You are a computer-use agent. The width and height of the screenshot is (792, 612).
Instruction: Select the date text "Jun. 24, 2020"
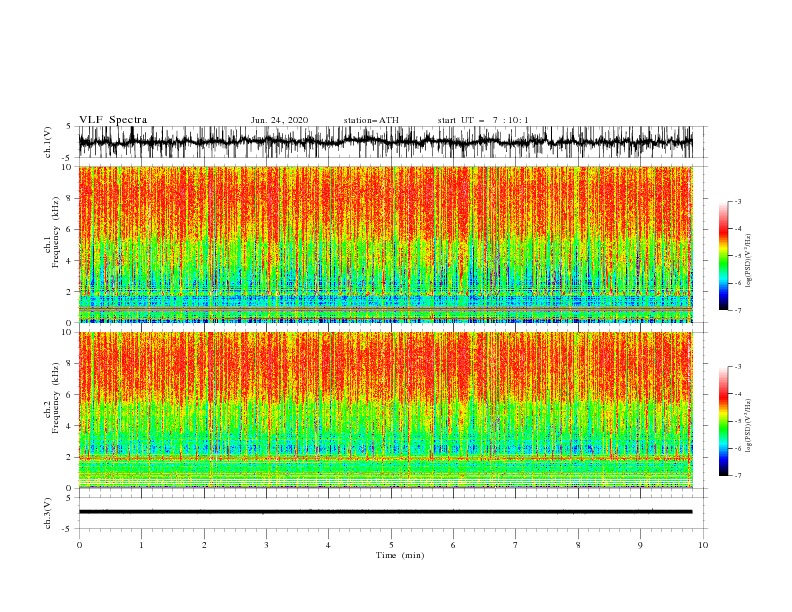[x=279, y=120]
